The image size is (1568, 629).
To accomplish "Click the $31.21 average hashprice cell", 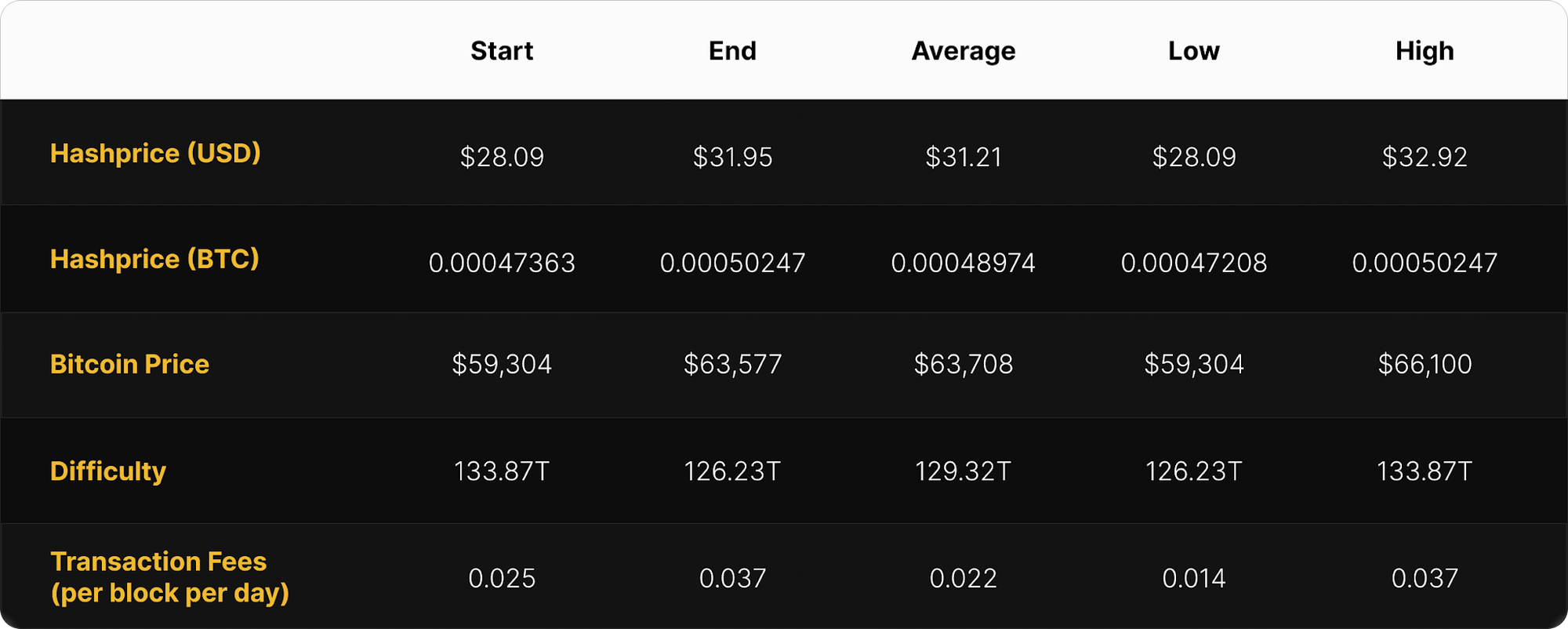I will [964, 157].
